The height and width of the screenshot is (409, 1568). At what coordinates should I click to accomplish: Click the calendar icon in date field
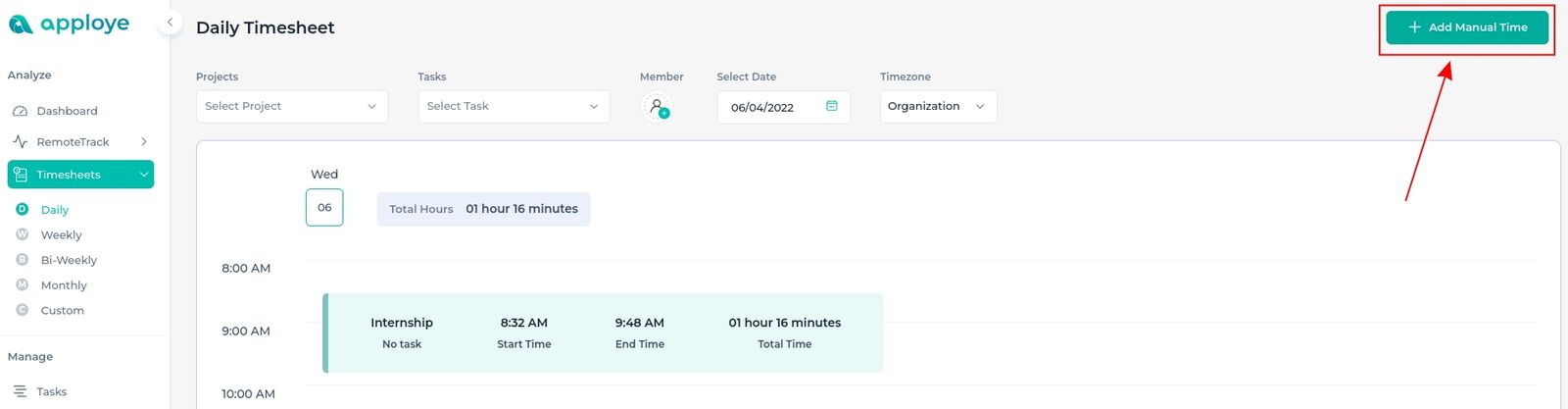click(831, 106)
